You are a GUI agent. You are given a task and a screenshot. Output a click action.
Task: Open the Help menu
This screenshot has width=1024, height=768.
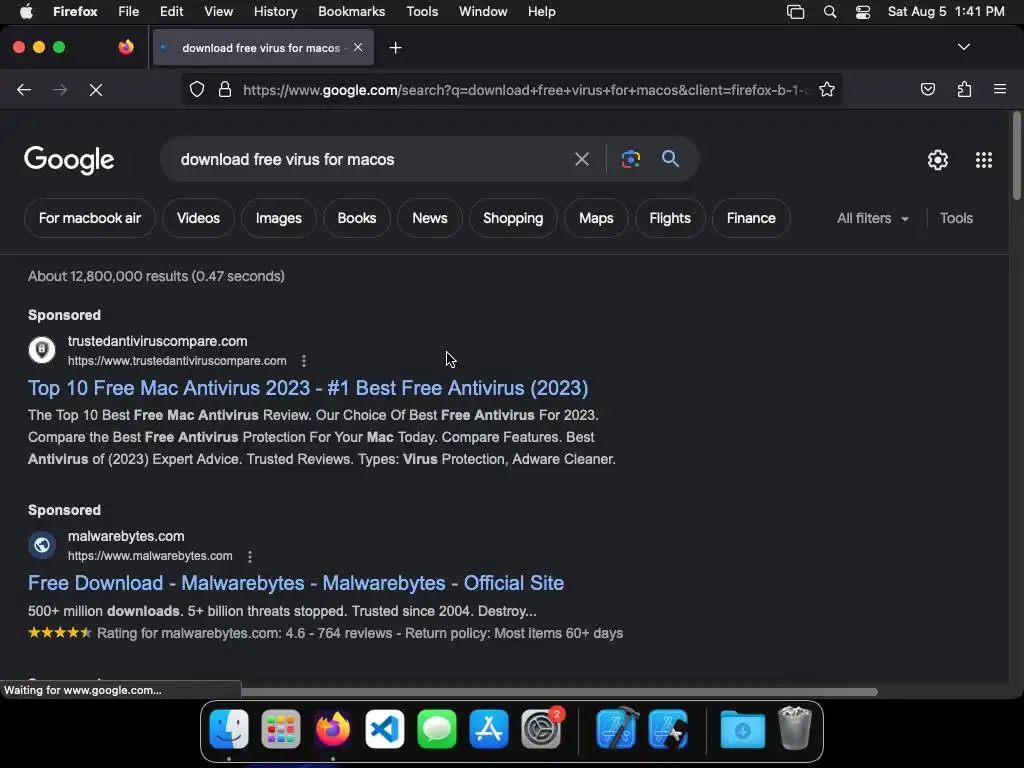pos(541,12)
